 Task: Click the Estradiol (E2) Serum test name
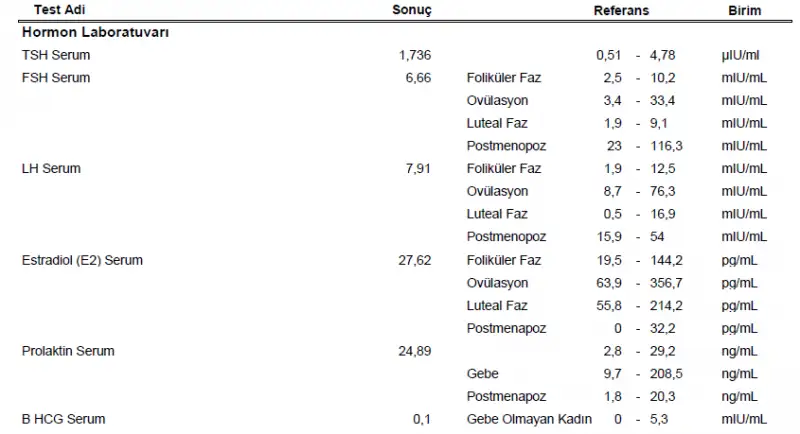(82, 260)
